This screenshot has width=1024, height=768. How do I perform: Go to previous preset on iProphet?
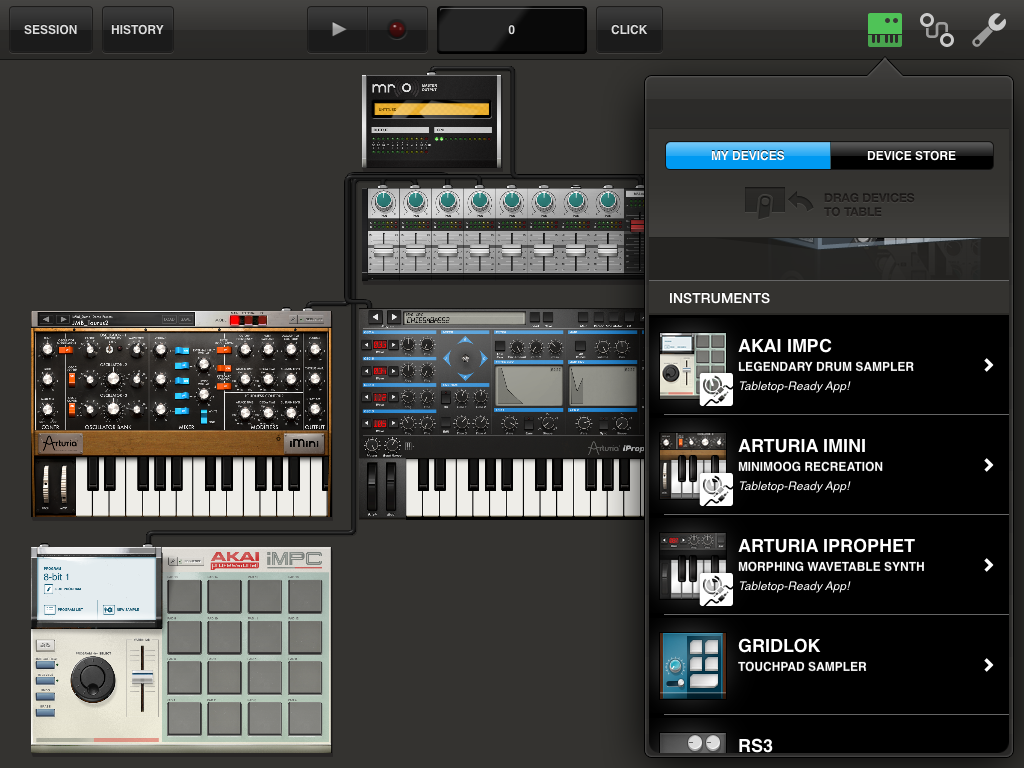coord(376,317)
